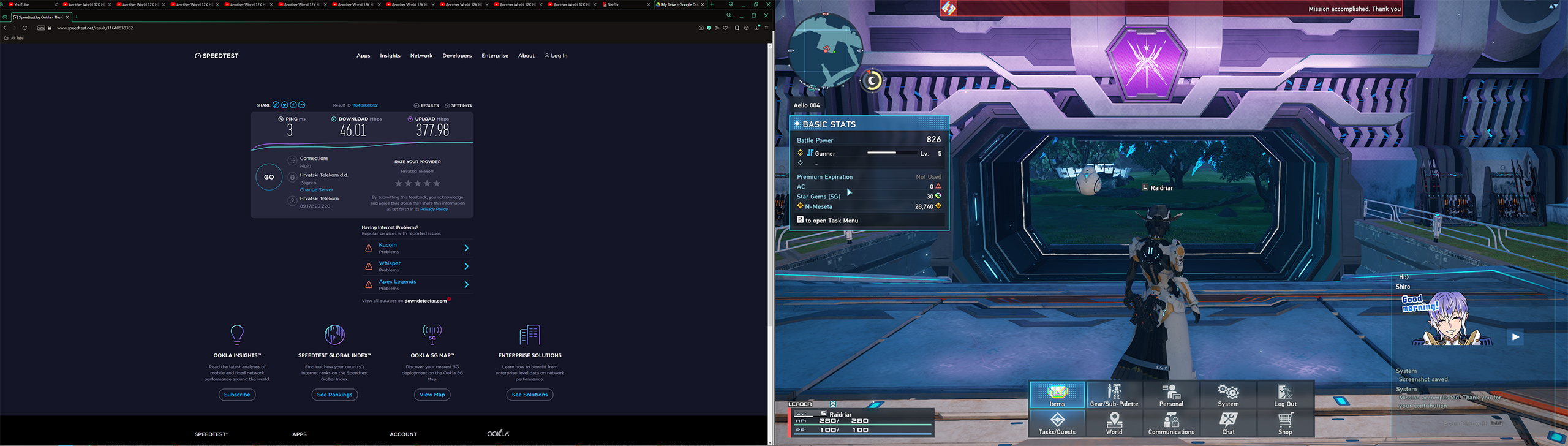Open Network in Speedtest navigation
Viewport: 1568px width, 446px height.
[x=421, y=56]
